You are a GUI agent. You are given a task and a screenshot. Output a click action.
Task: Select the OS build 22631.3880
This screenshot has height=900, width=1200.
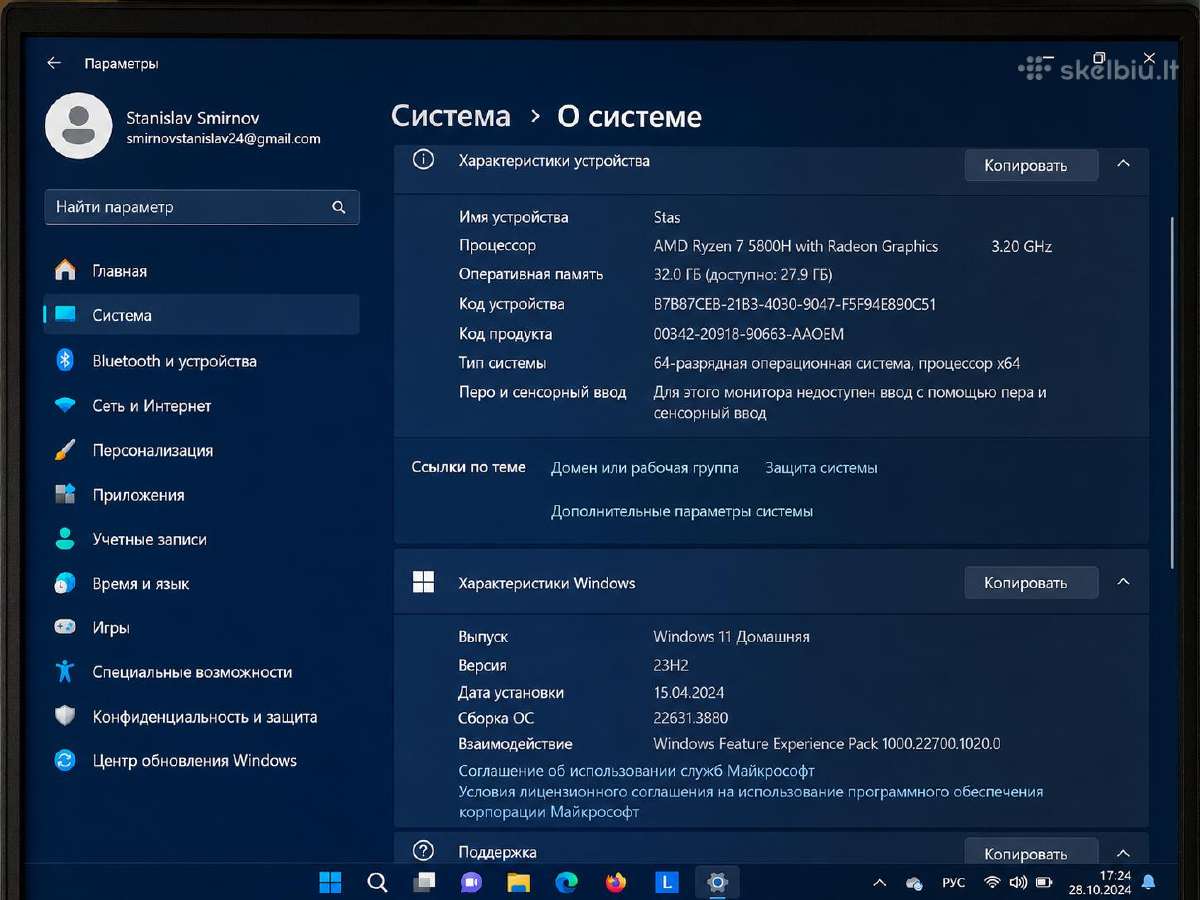click(x=691, y=718)
